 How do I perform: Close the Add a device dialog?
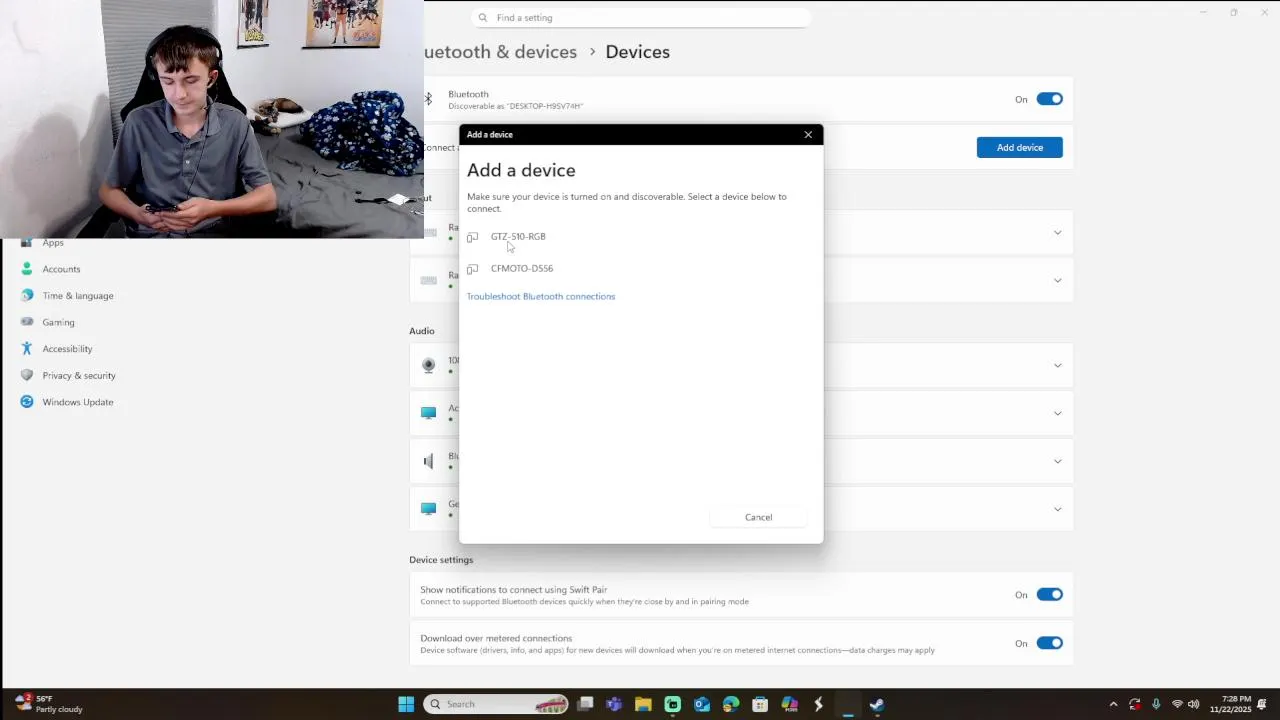click(808, 135)
